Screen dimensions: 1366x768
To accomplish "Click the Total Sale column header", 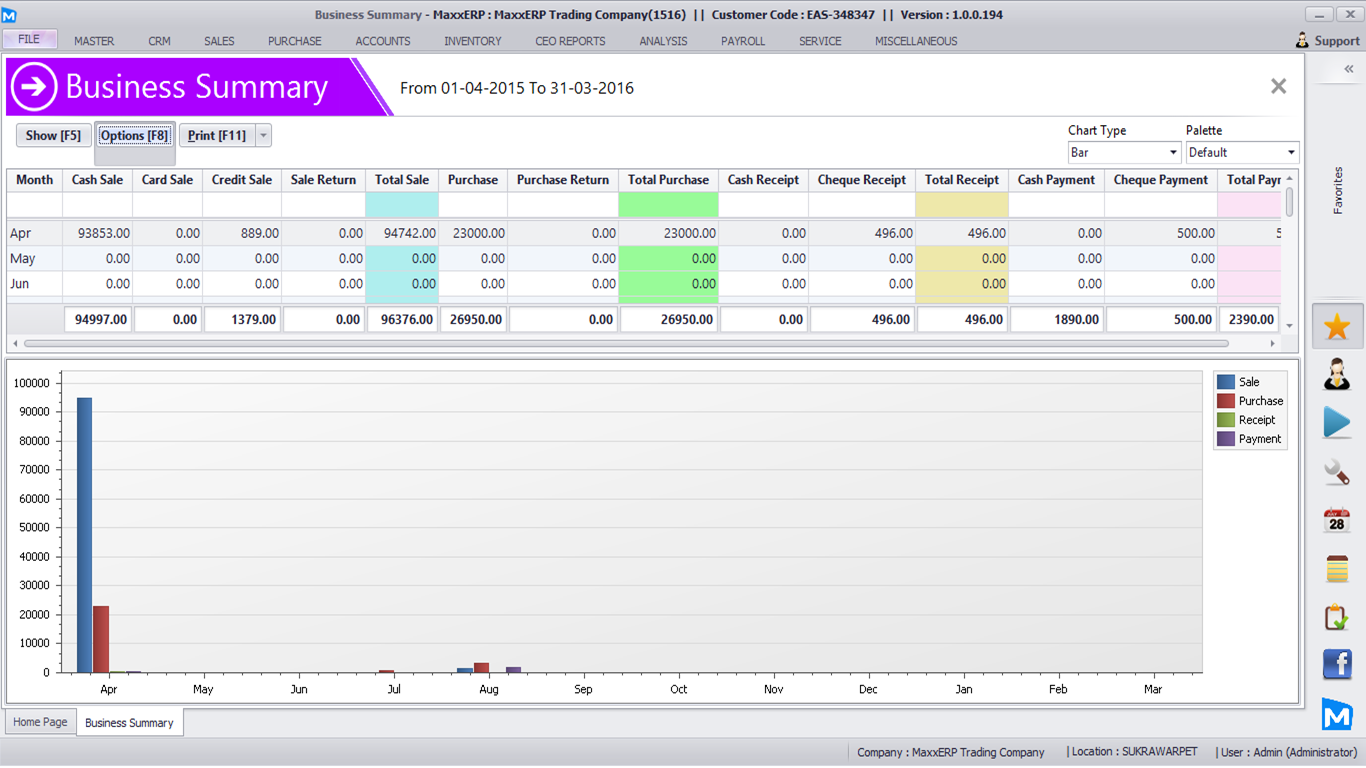I will point(402,180).
